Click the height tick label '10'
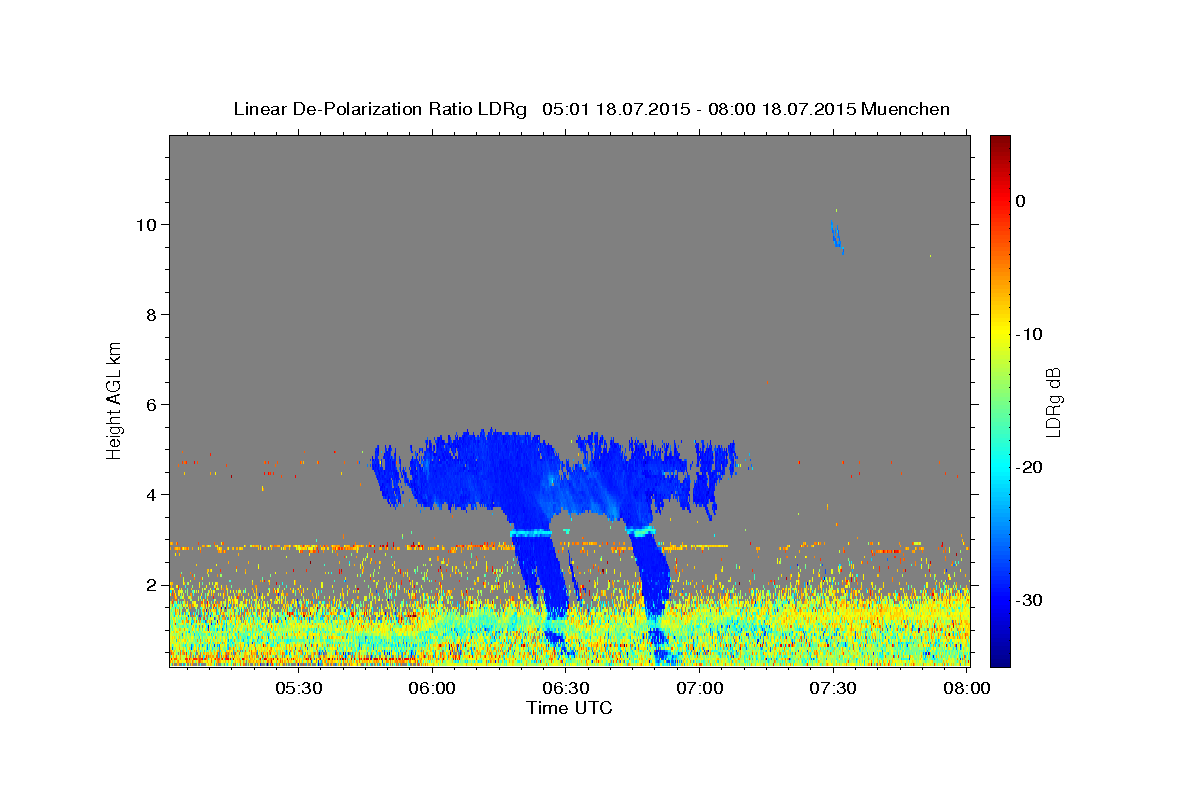Image resolution: width=1200 pixels, height=800 pixels. [146, 225]
